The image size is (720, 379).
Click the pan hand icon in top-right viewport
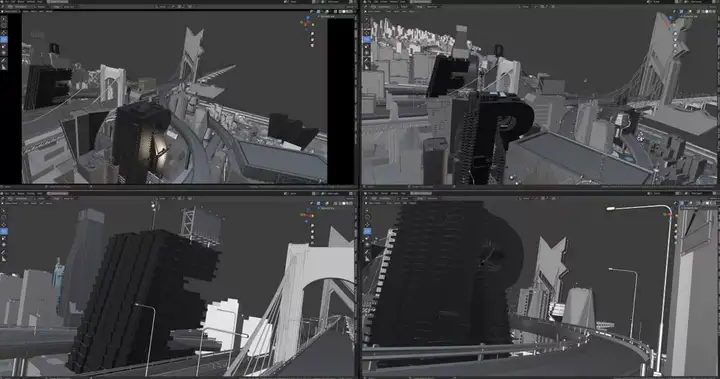coord(675,40)
